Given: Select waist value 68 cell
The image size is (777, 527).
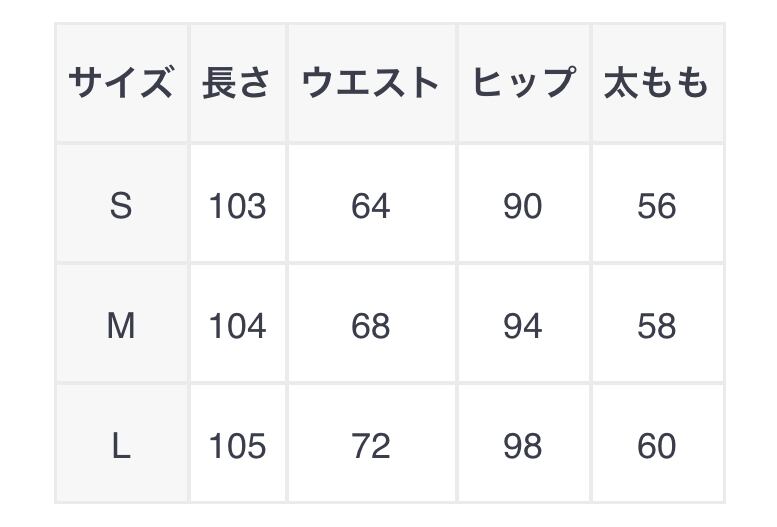Looking at the screenshot, I should point(371,326).
